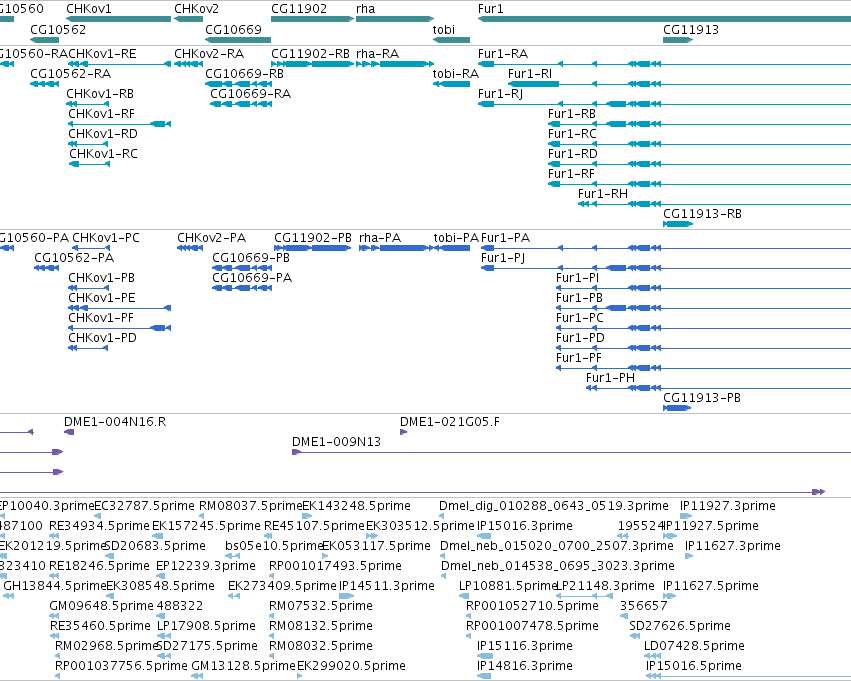This screenshot has width=851, height=681.
Task: Select protein CG11913-PB
Action: point(702,398)
